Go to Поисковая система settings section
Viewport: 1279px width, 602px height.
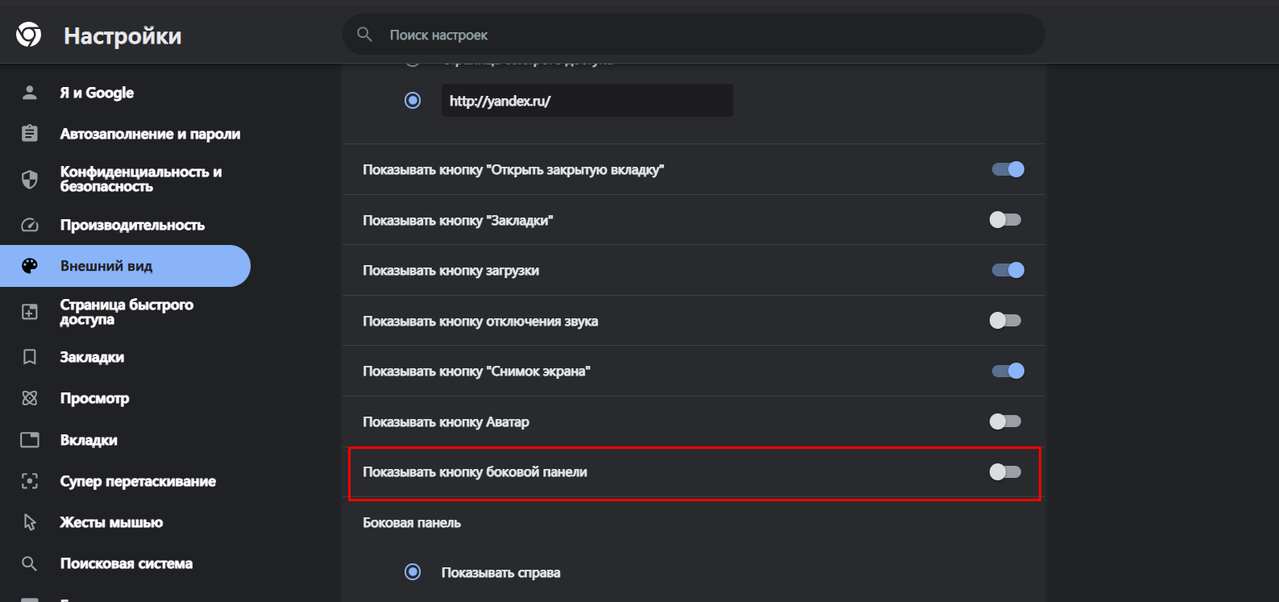[x=125, y=563]
